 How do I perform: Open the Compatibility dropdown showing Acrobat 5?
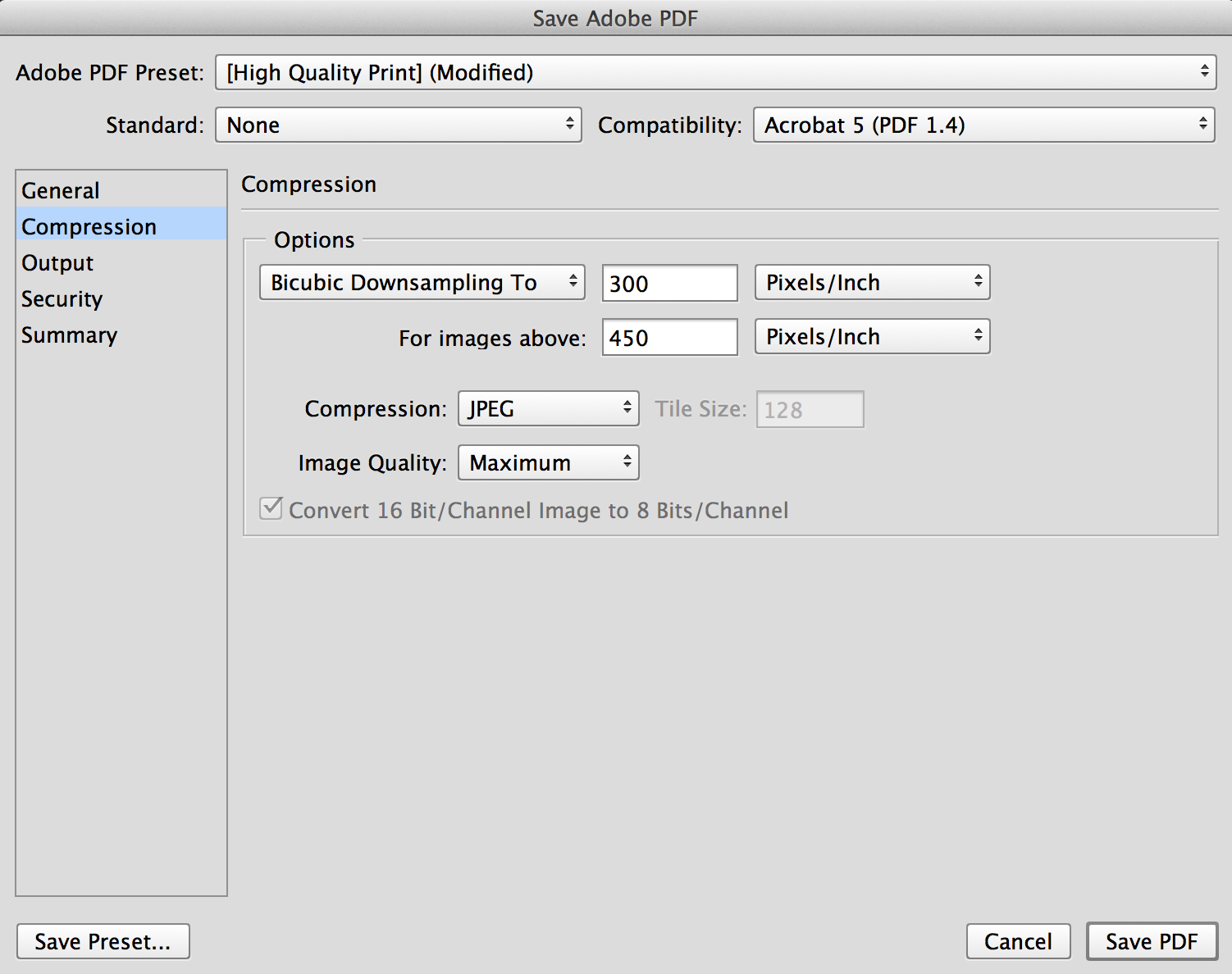pos(984,125)
